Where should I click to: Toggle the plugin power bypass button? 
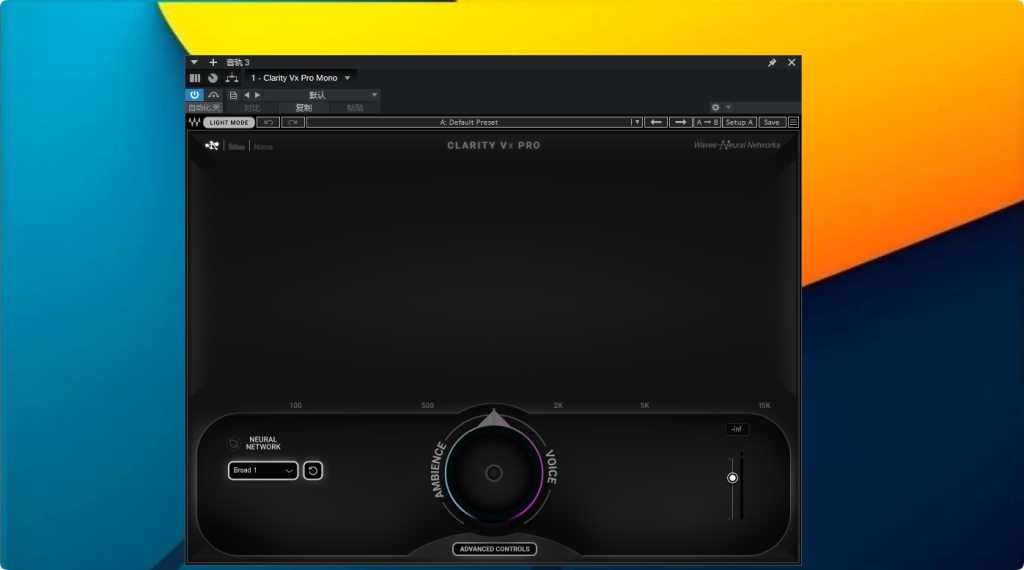coord(195,95)
